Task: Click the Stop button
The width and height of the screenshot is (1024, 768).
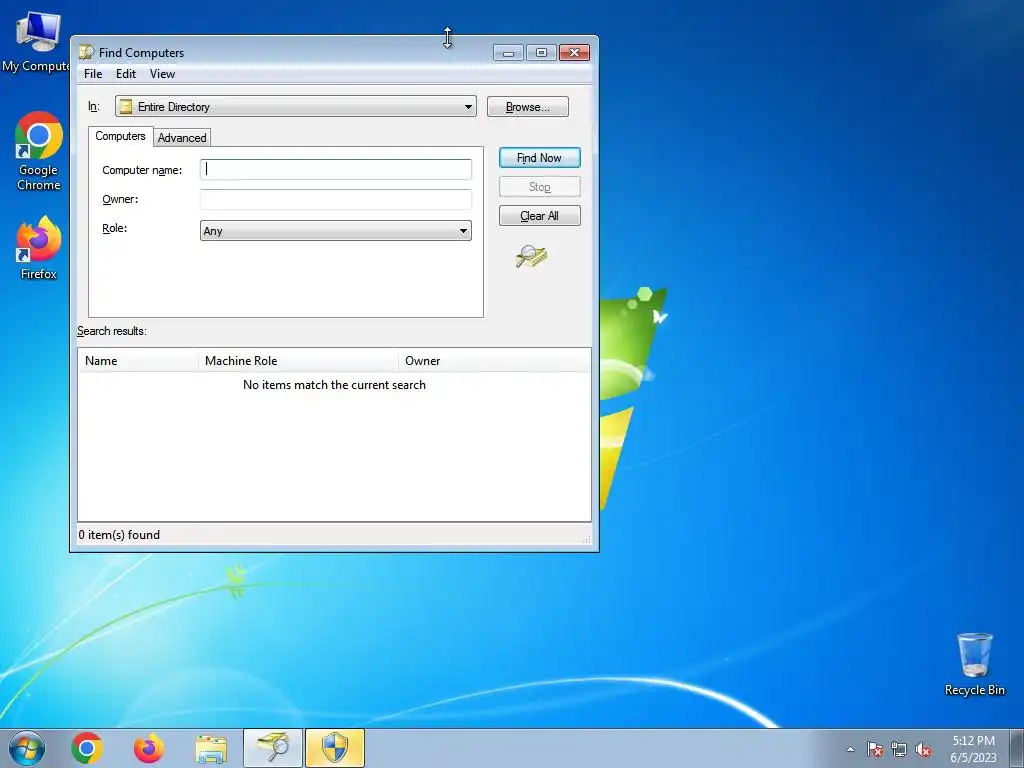Action: click(x=539, y=187)
